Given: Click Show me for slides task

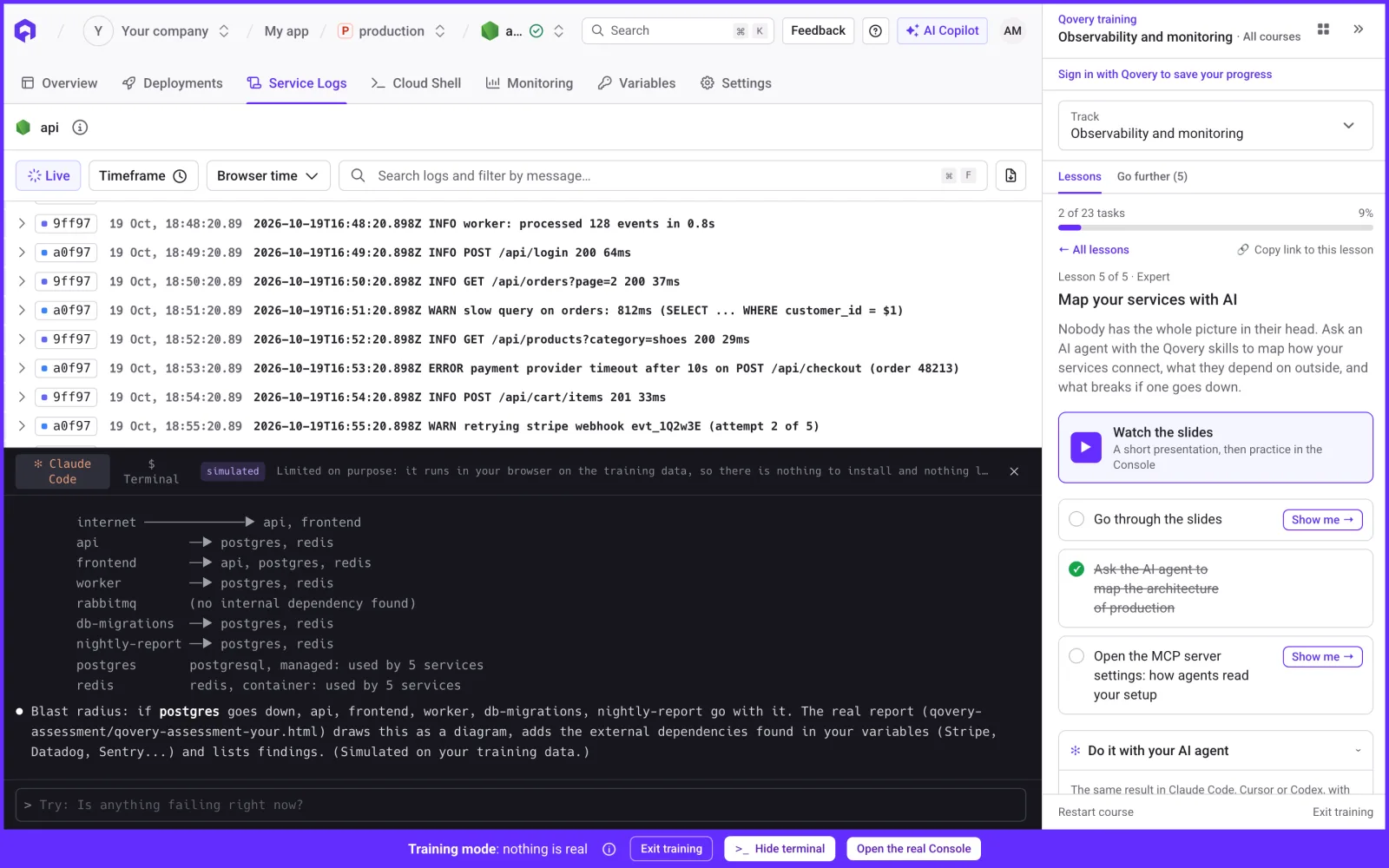Looking at the screenshot, I should pyautogui.click(x=1322, y=520).
